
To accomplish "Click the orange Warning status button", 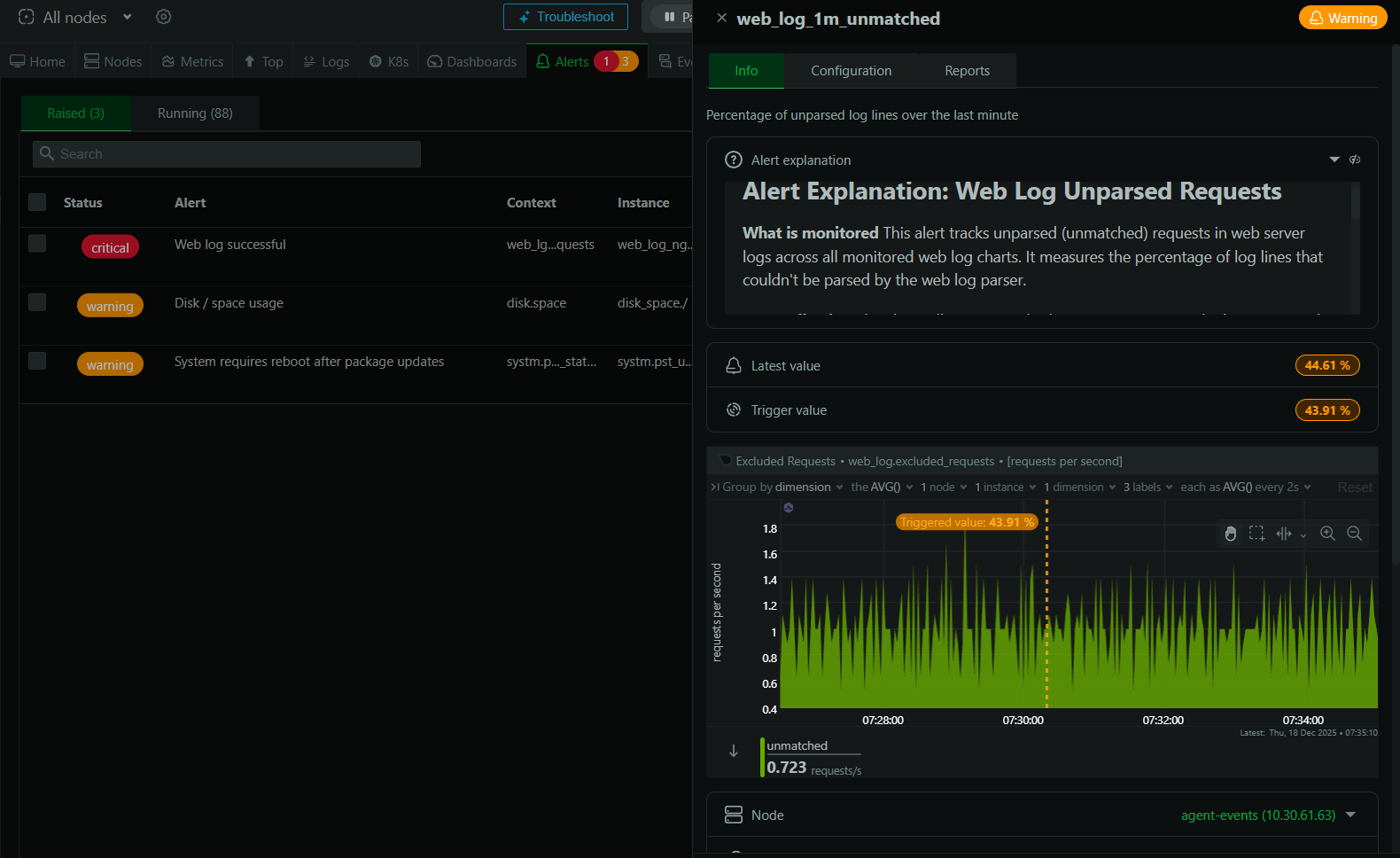I will [x=1342, y=18].
